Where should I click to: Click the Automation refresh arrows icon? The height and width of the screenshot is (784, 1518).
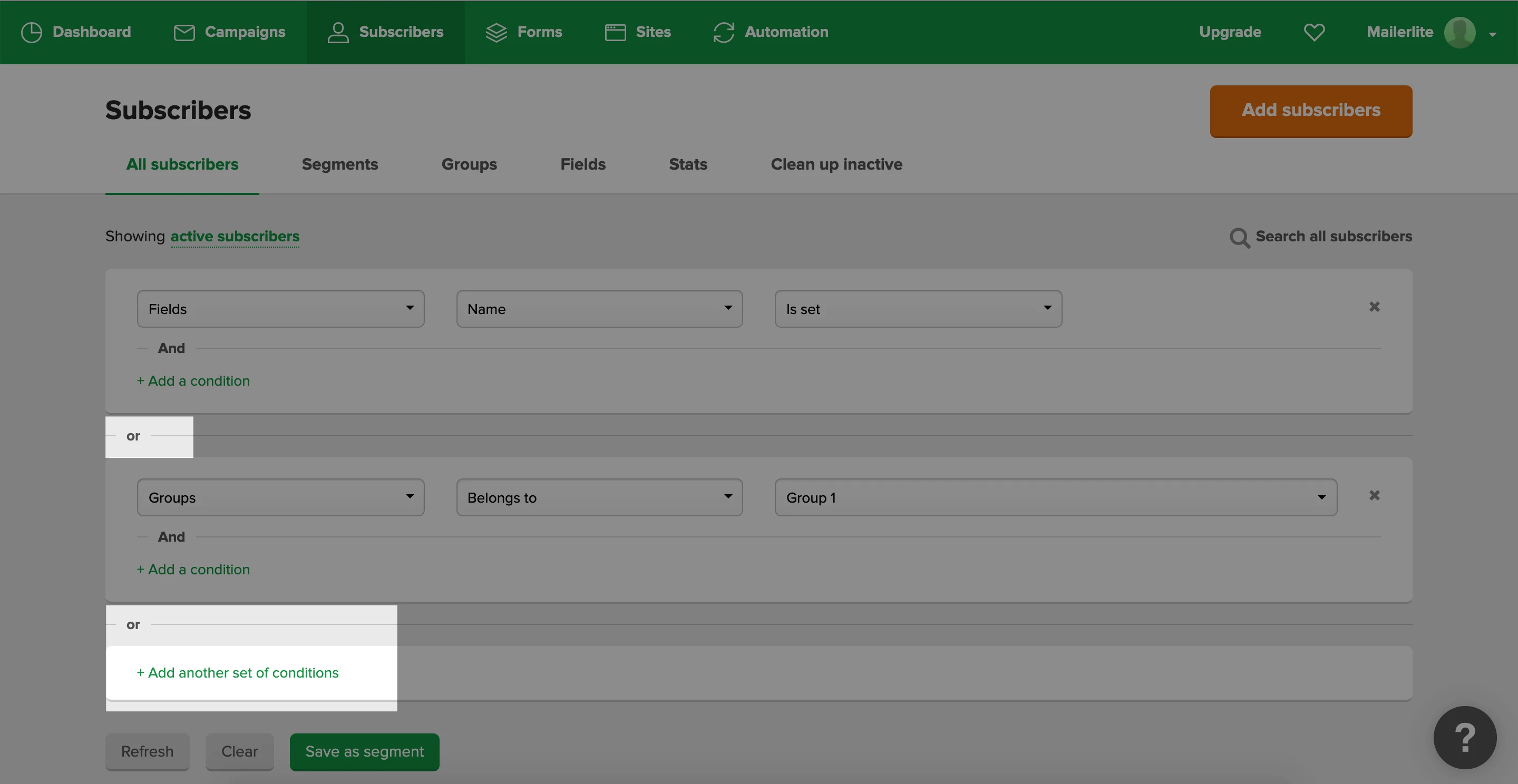[x=724, y=32]
